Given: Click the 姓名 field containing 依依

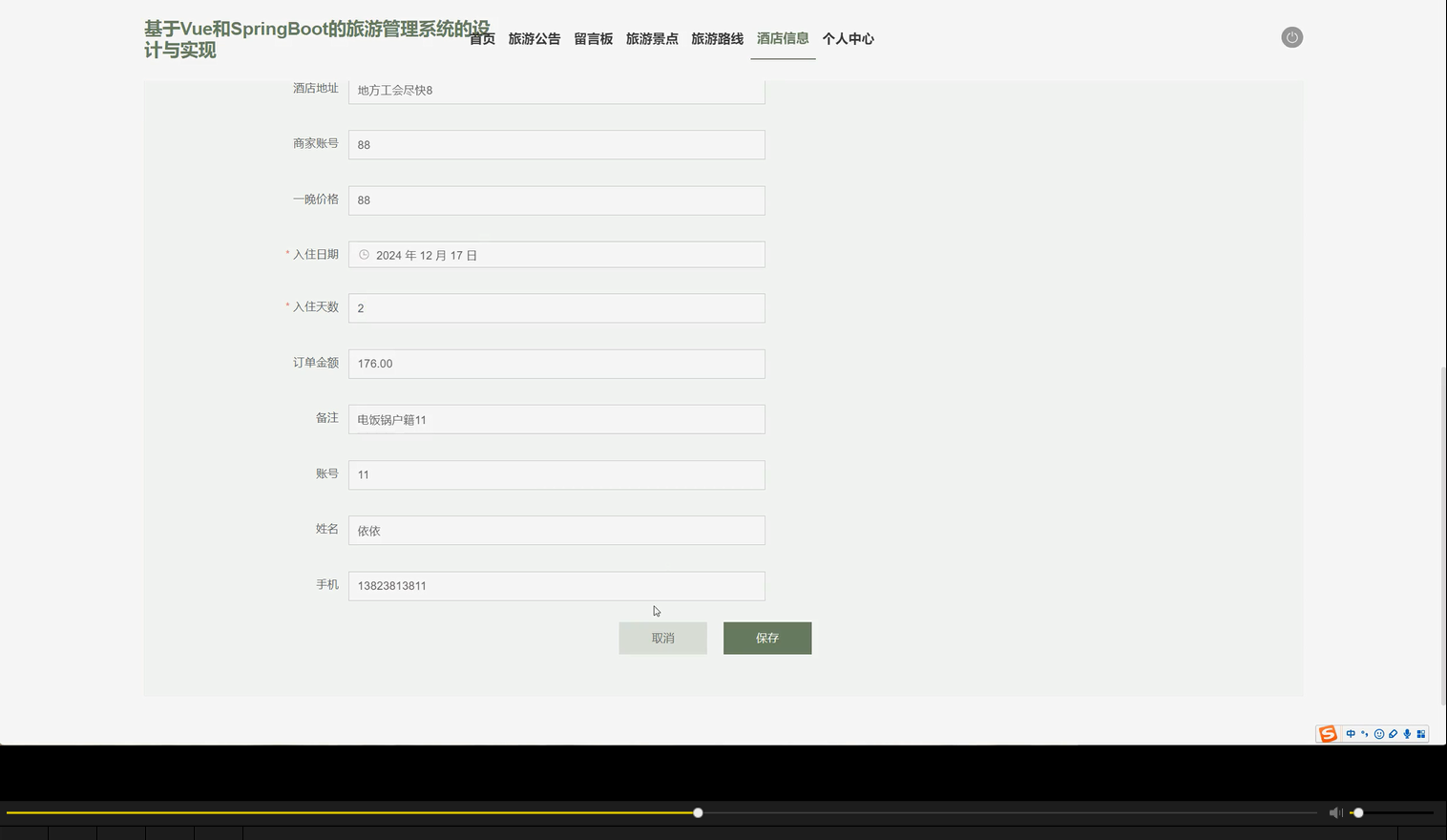Looking at the screenshot, I should (556, 530).
